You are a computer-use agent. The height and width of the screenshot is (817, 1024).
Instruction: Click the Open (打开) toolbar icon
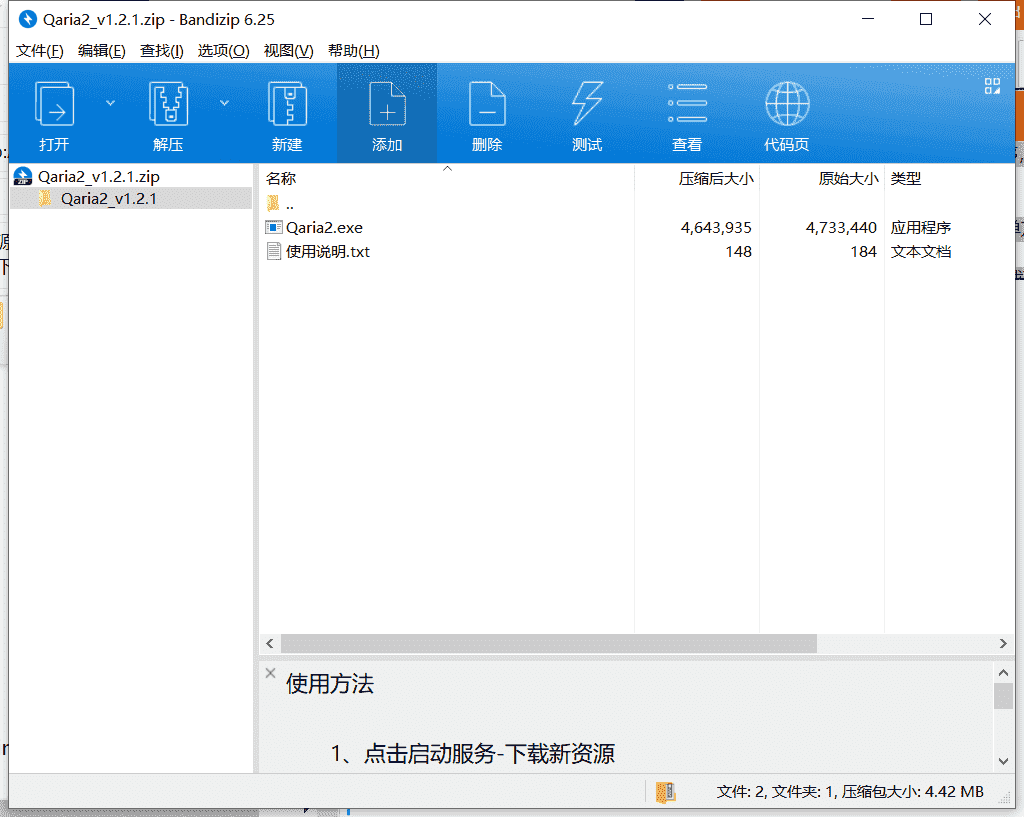pos(54,104)
